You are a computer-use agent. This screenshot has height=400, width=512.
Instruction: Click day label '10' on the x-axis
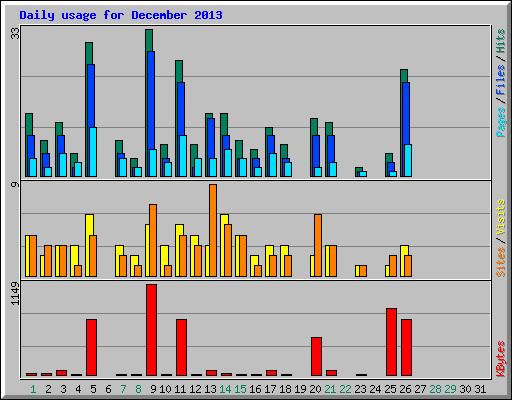(x=165, y=389)
